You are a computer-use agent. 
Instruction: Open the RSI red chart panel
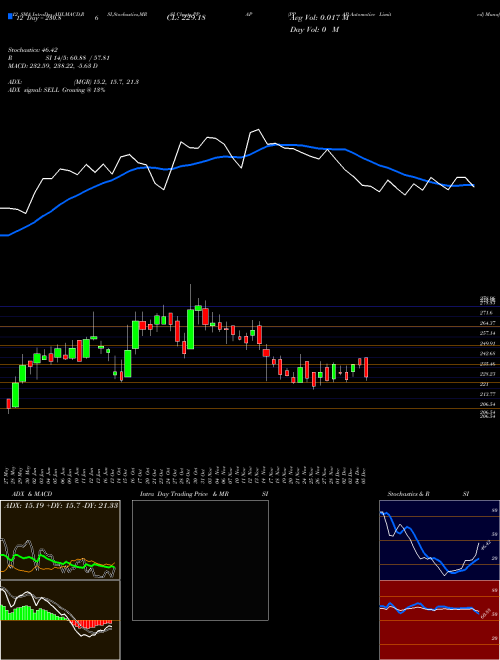pyautogui.click(x=439, y=620)
